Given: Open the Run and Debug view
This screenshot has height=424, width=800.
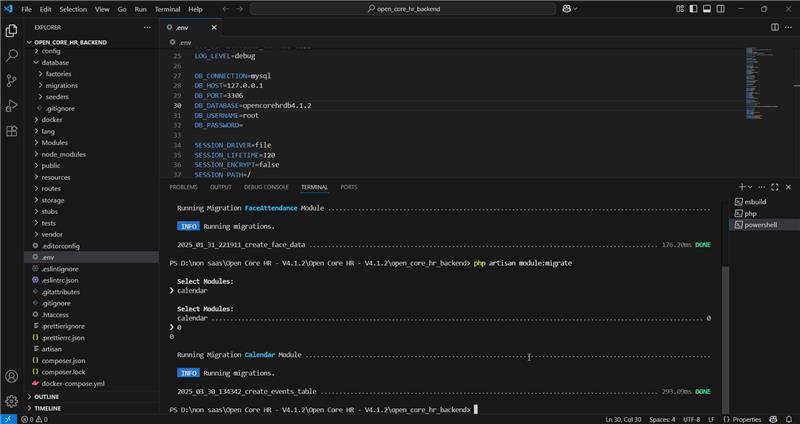Looking at the screenshot, I should click(11, 106).
